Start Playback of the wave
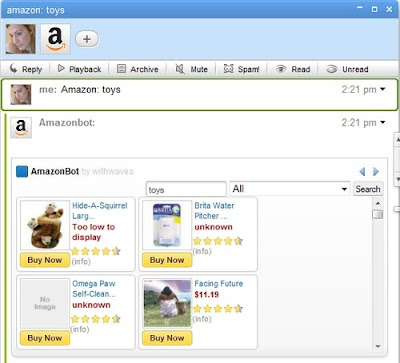 point(79,69)
